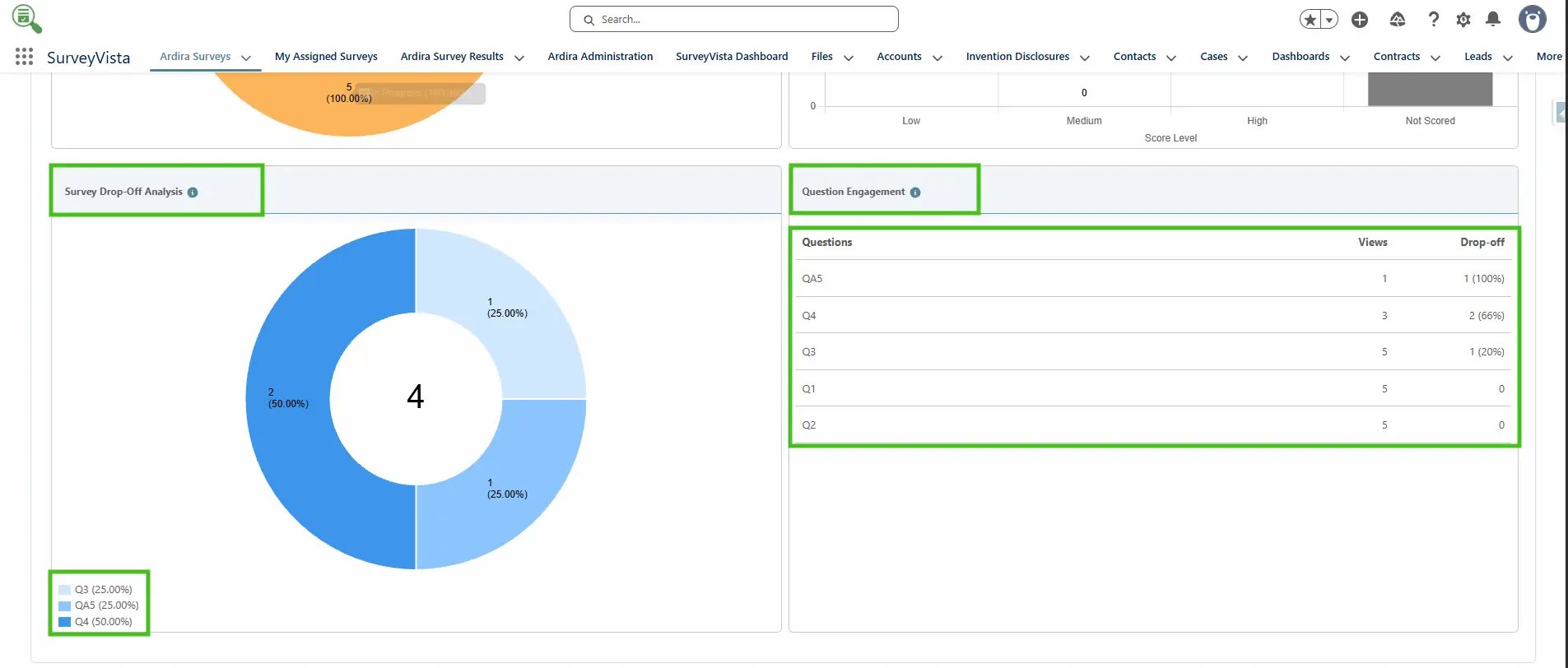Expand the Dashboards tab dropdown chevron
Image resolution: width=1568 pixels, height=668 pixels.
tap(1345, 58)
